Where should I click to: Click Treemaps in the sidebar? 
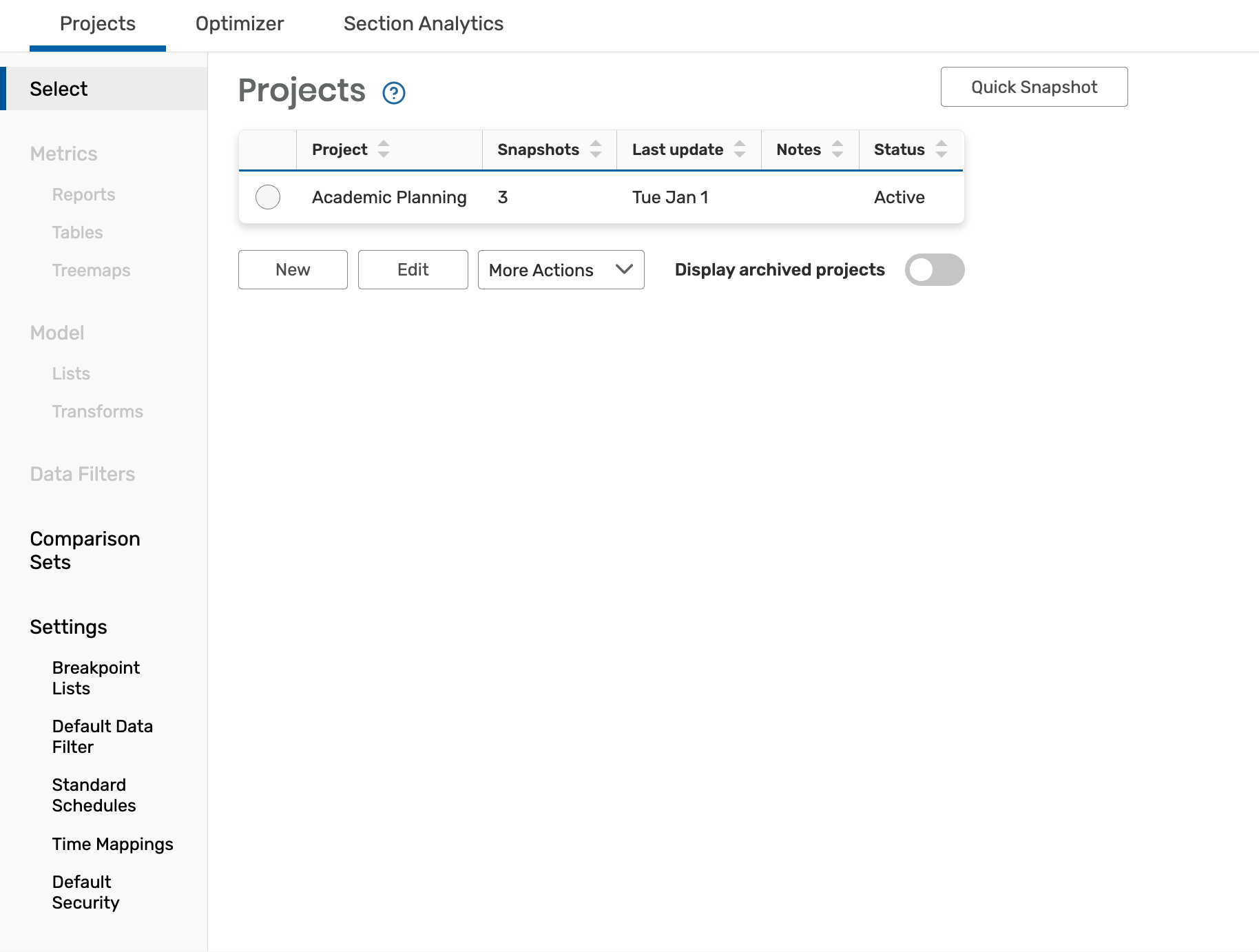pos(91,270)
